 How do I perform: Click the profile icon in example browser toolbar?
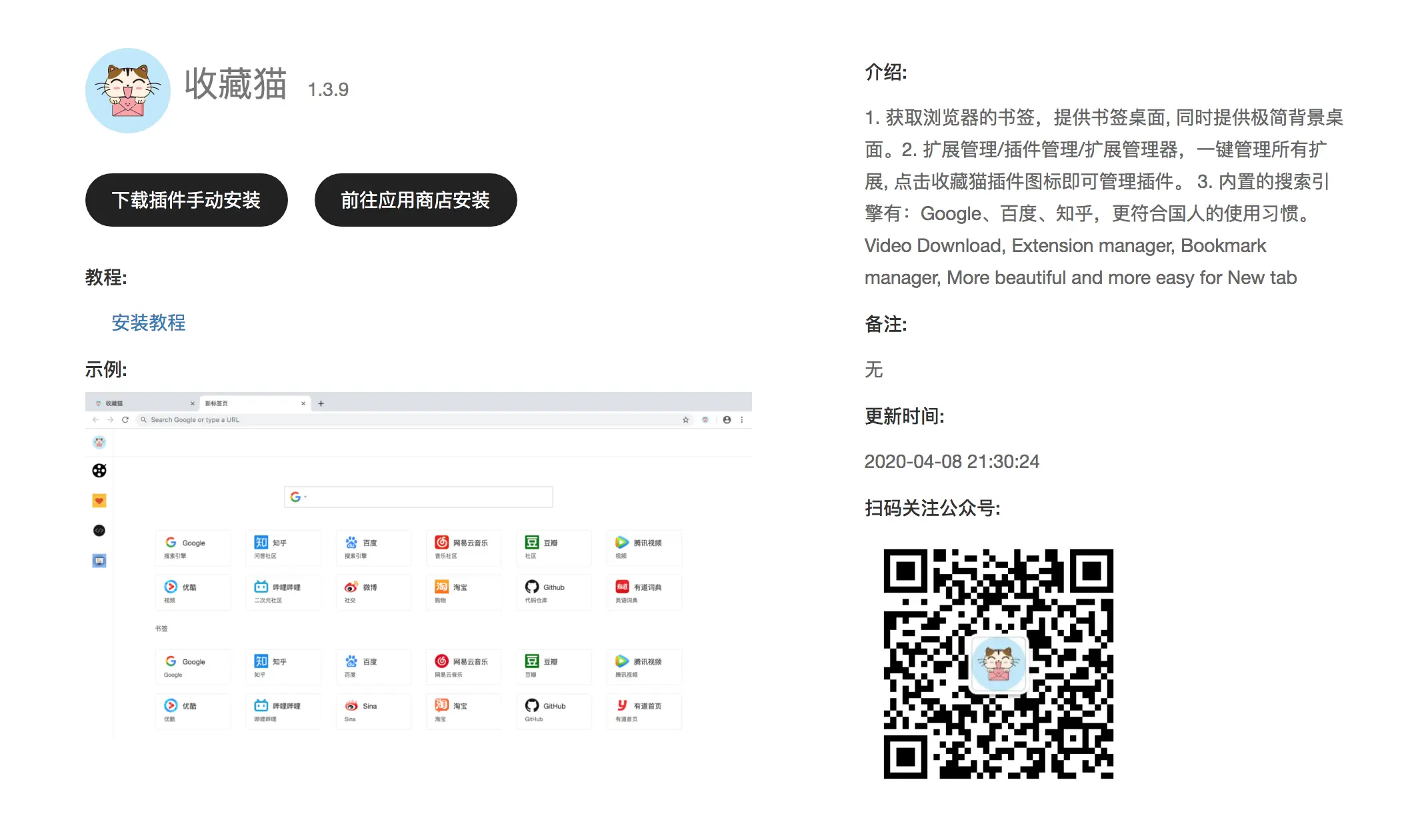point(727,420)
